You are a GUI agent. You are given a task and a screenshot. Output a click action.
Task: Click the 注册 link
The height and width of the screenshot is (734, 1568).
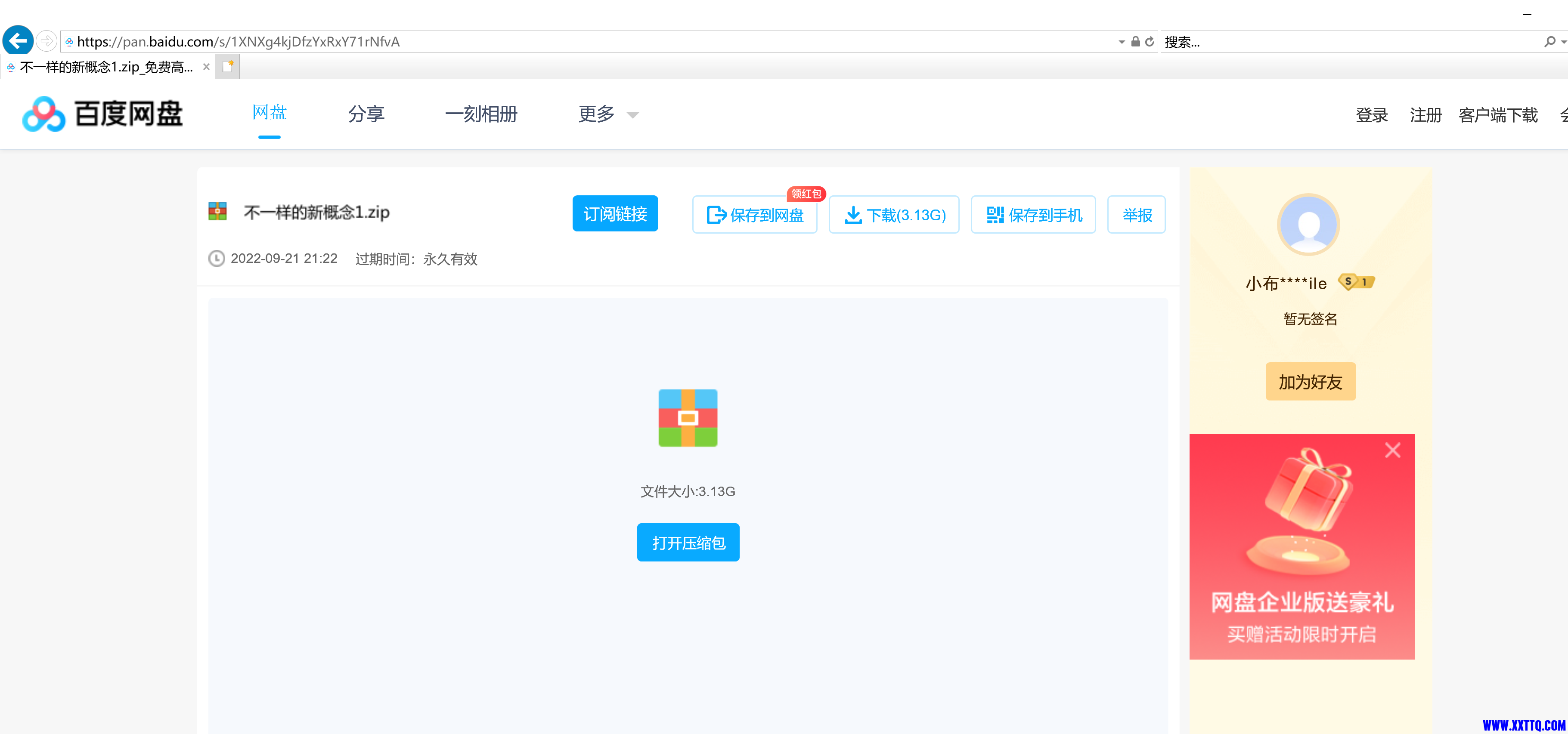click(x=1425, y=115)
